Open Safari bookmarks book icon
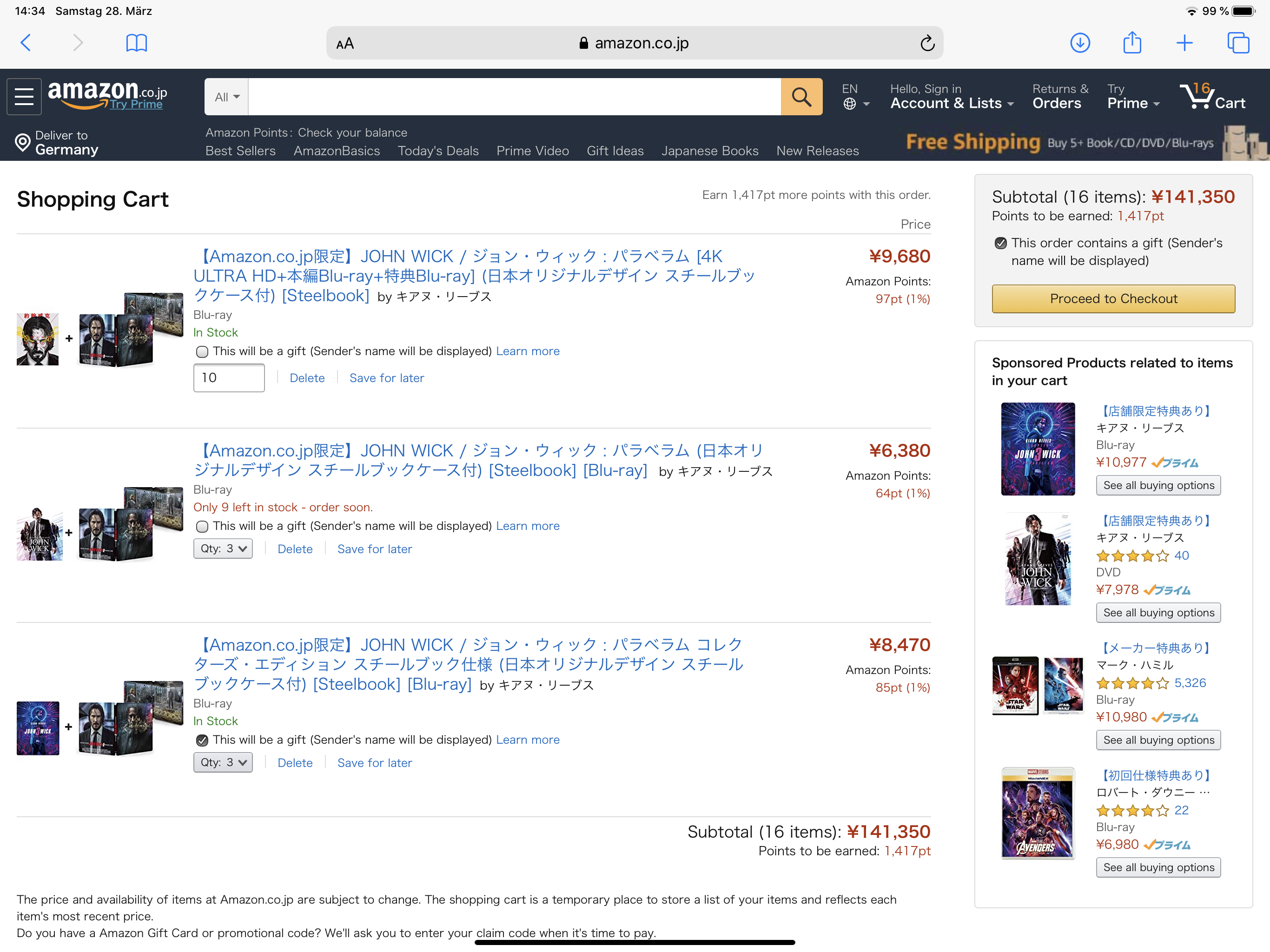 tap(136, 43)
